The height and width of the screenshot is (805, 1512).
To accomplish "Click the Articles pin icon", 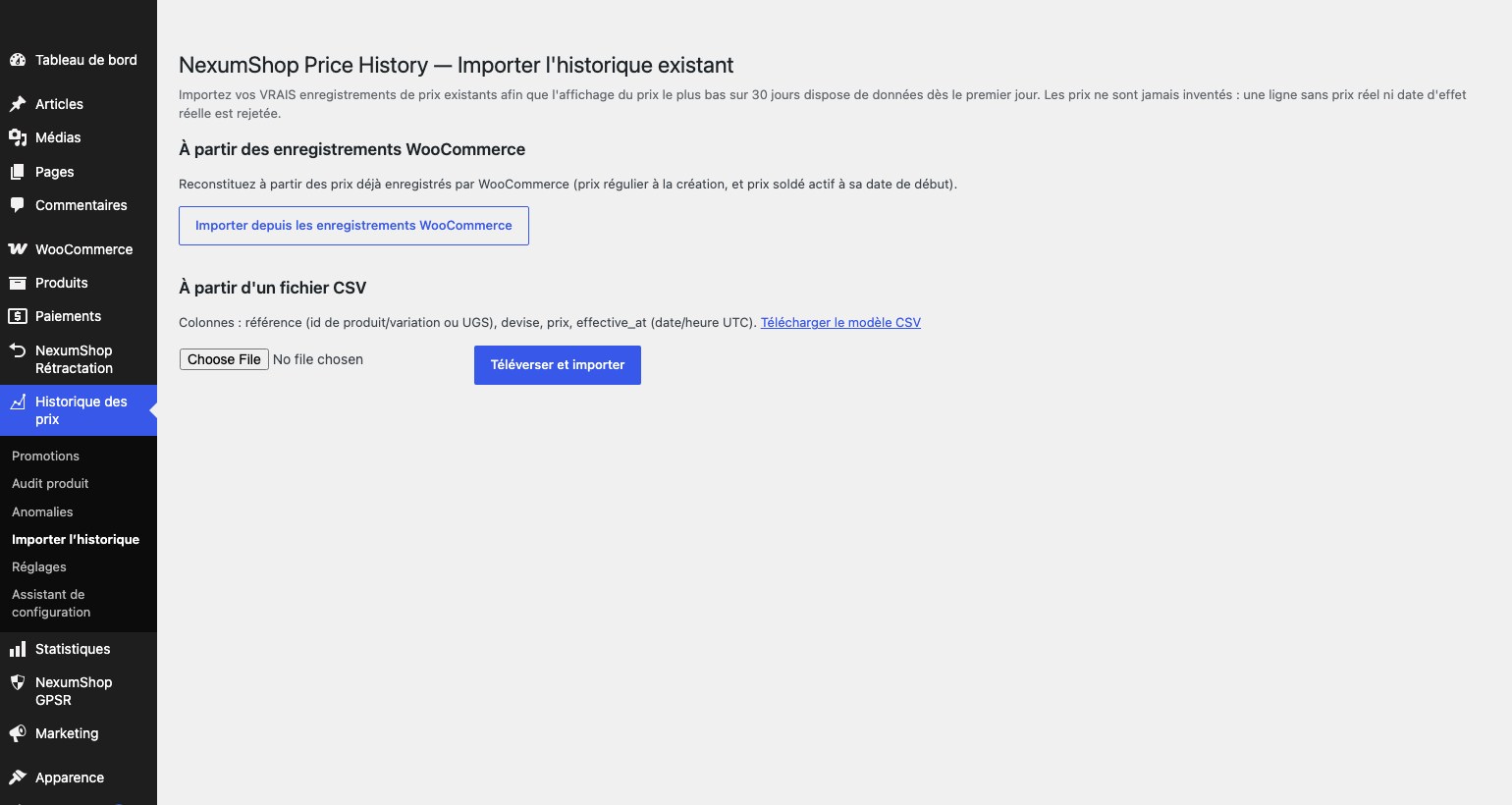I will (18, 104).
